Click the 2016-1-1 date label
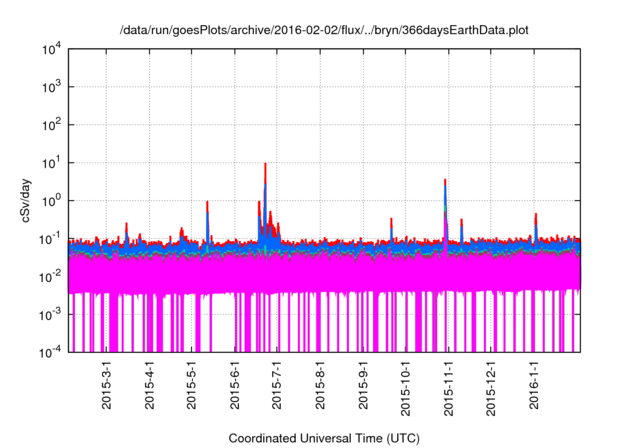This screenshot has height=448, width=640. tap(534, 385)
